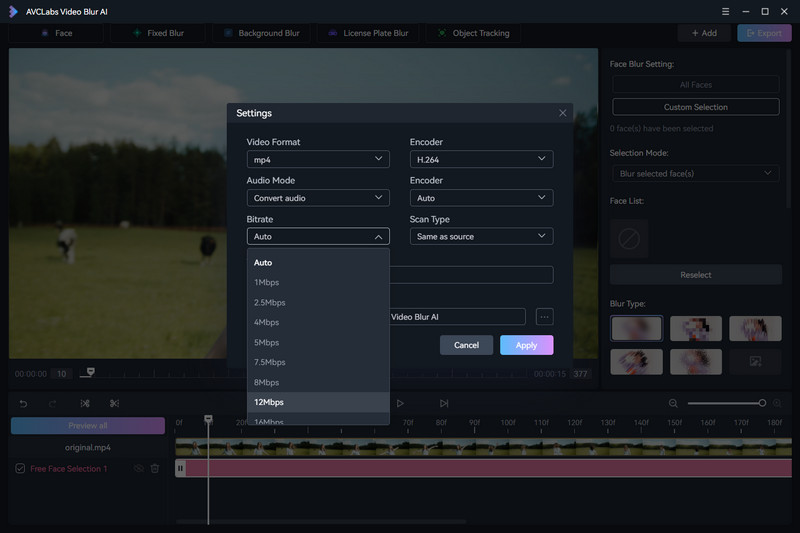Choose 5Mbps bitrate option

click(318, 342)
